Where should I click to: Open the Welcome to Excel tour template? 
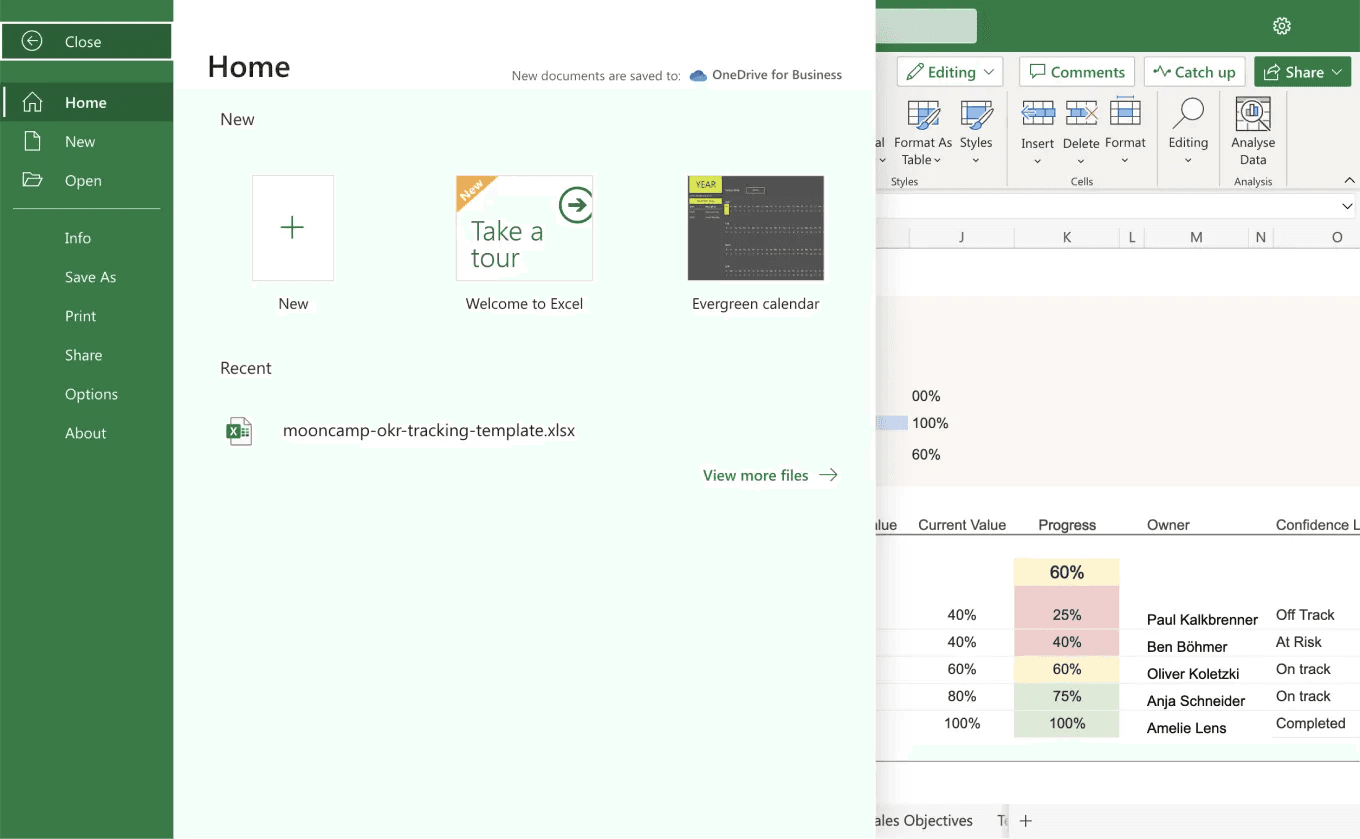coord(524,228)
